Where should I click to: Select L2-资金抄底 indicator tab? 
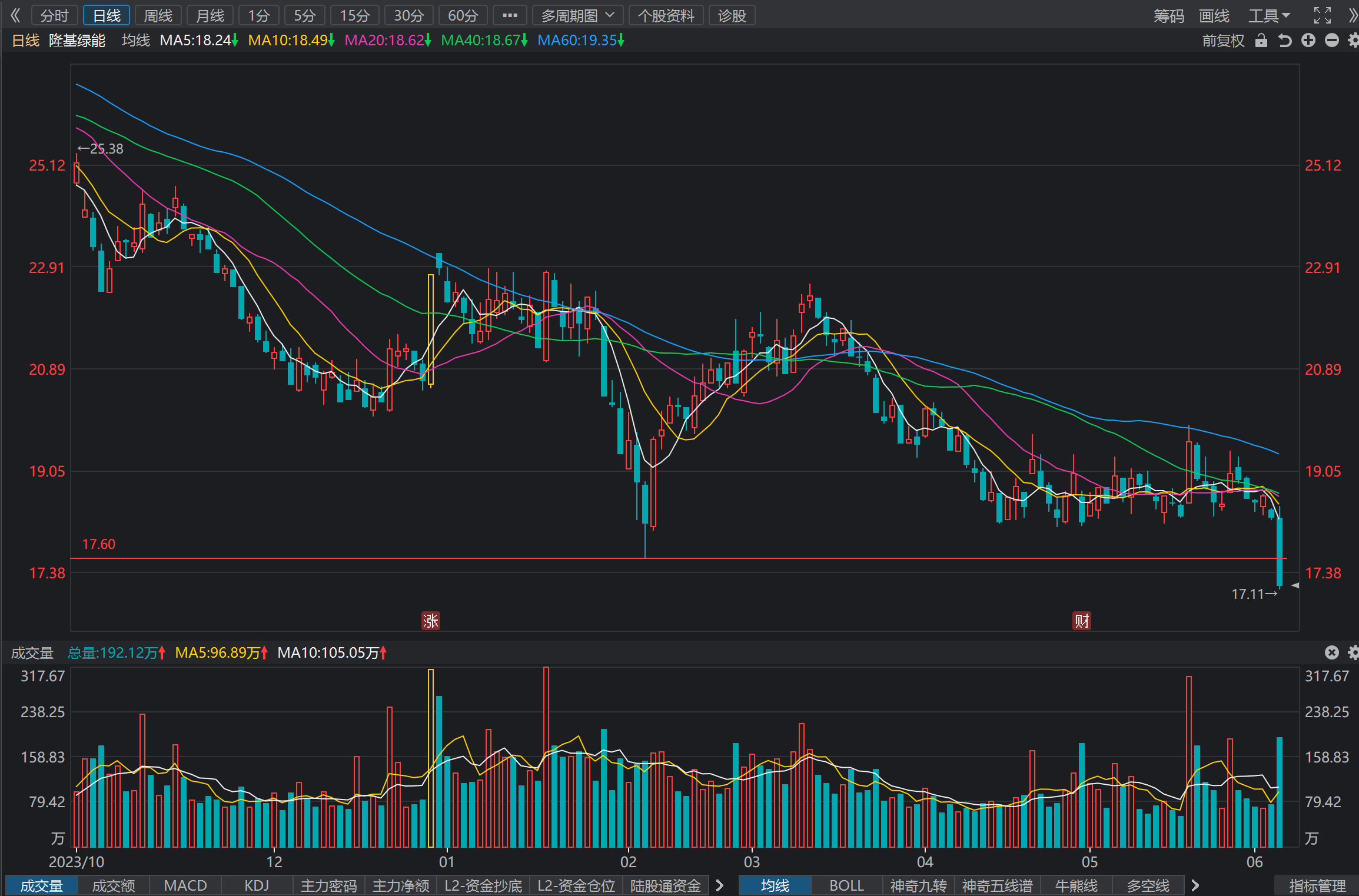click(483, 885)
